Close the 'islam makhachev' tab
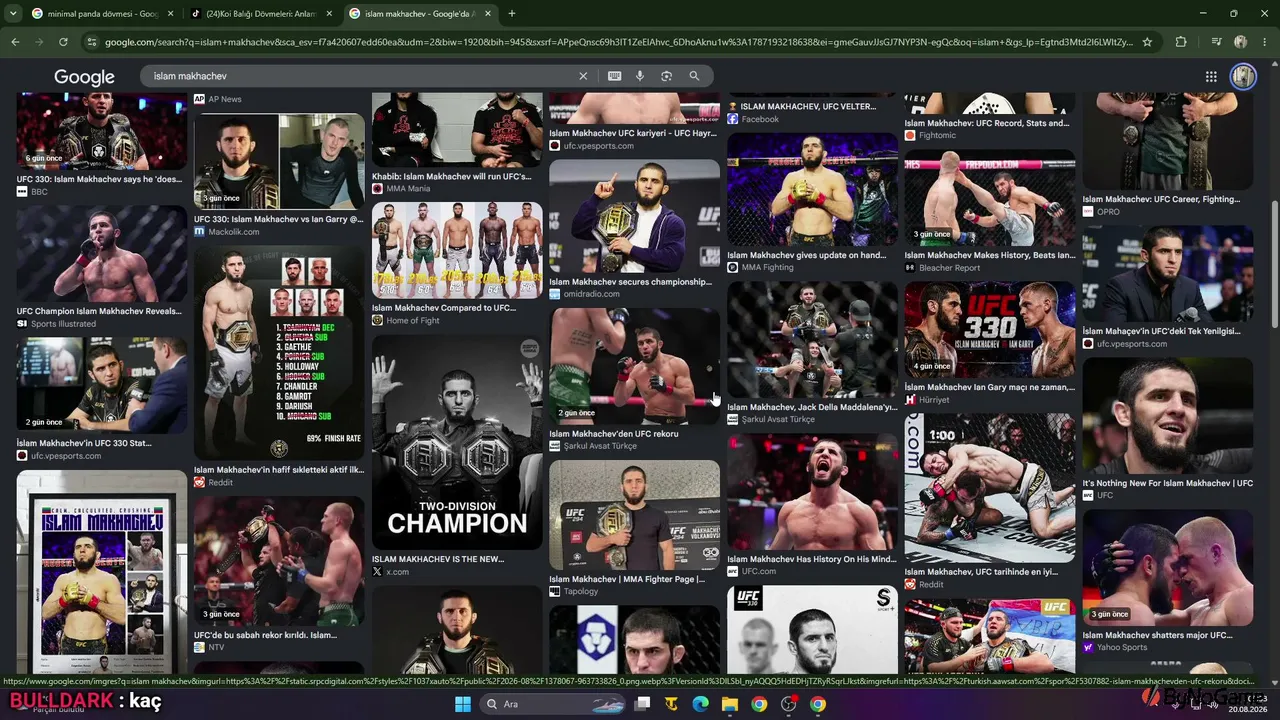The image size is (1280, 720). point(488,14)
